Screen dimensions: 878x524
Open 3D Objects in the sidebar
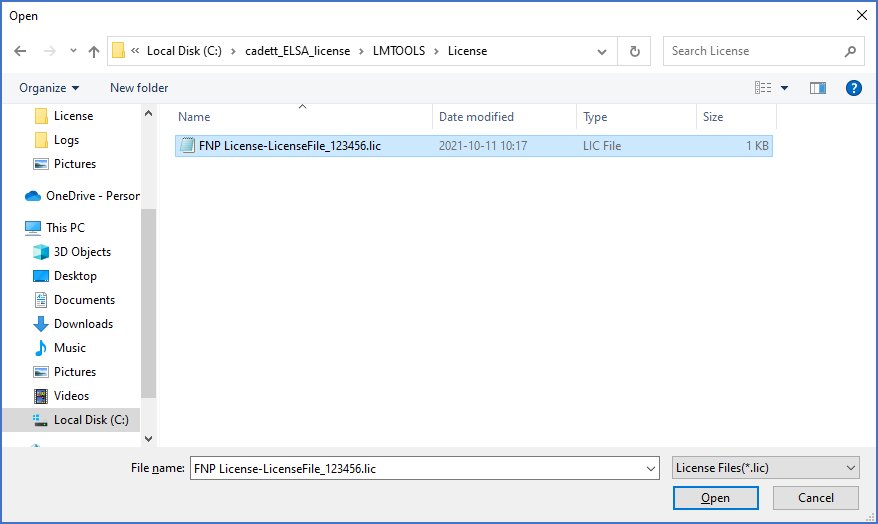[82, 252]
